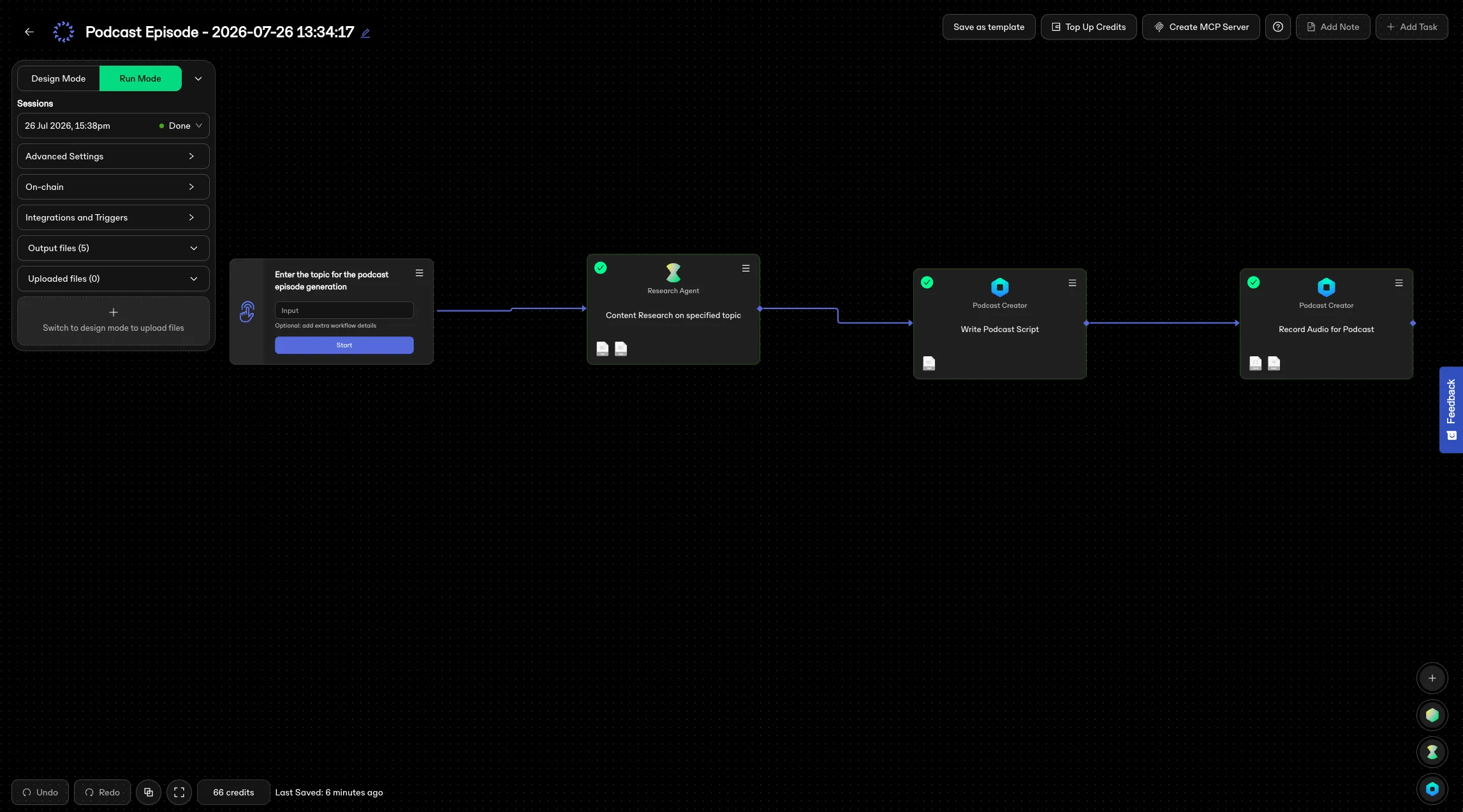Switch to Run Mode
Screen dimensions: 1463x812
(140, 78)
